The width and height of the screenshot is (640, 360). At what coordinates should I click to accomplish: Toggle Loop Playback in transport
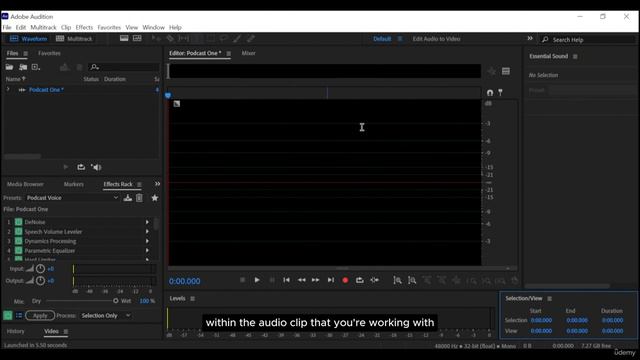pos(360,280)
